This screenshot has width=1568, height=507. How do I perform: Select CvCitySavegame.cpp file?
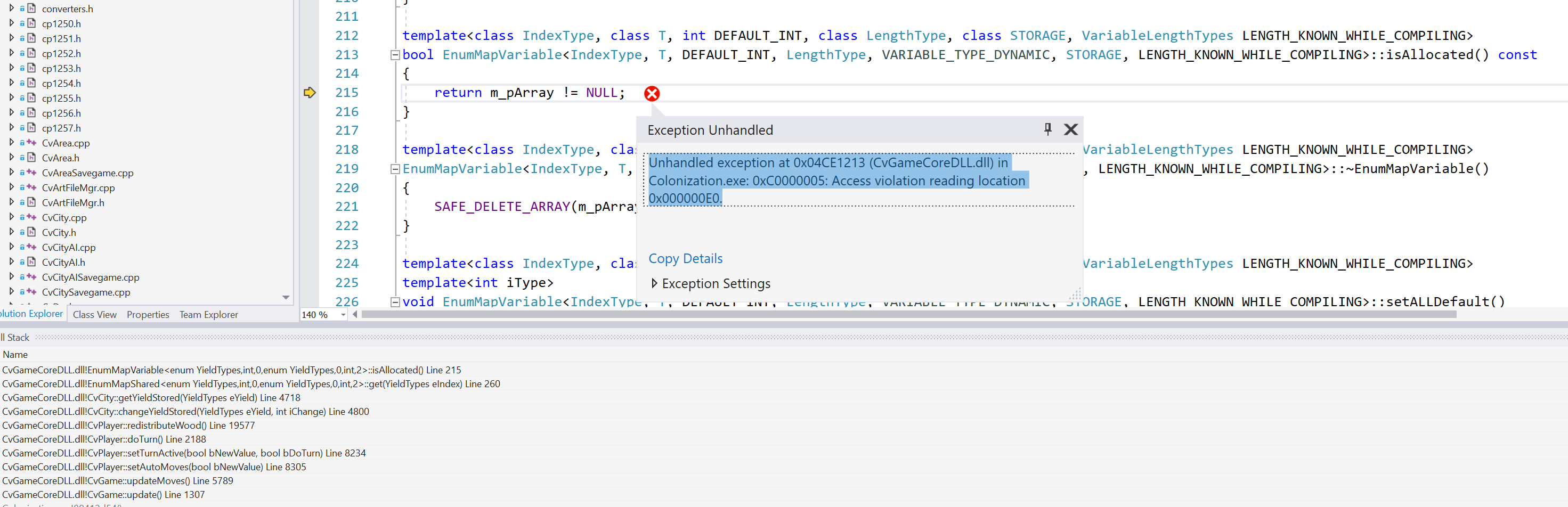86,292
